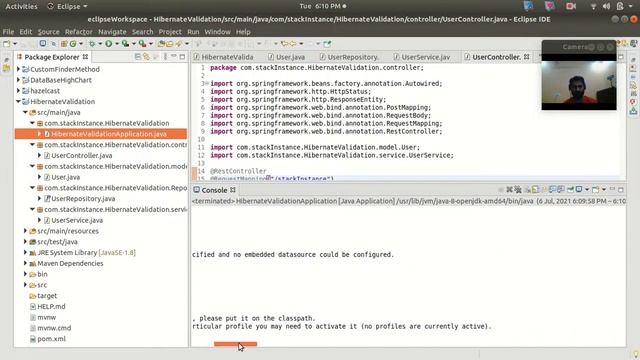The image size is (640, 360).
Task: Click the Console horizontal scrollbar thumb
Action: (x=236, y=344)
